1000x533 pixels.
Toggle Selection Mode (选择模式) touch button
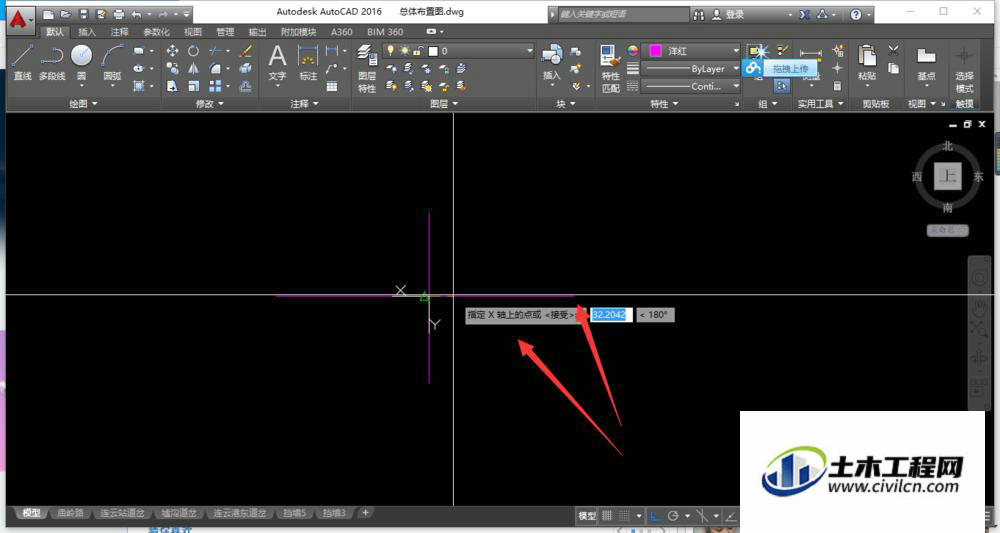[964, 68]
